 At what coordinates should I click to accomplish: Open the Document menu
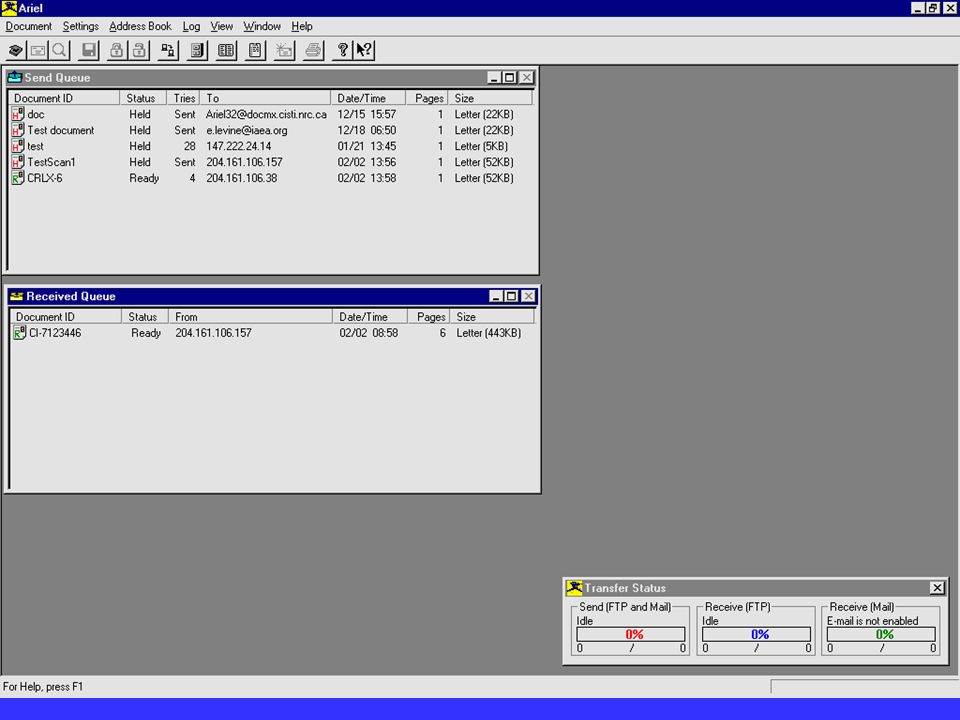click(29, 26)
